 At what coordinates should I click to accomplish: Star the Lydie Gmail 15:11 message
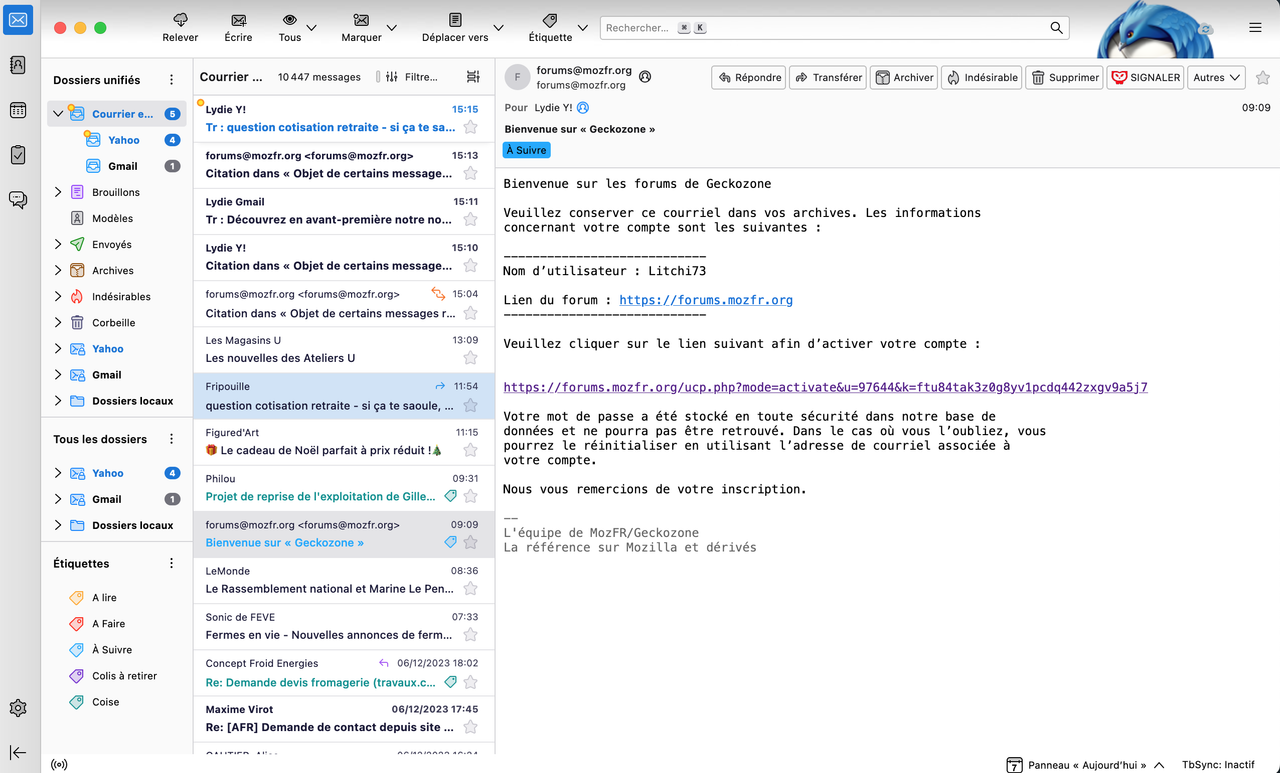470,220
